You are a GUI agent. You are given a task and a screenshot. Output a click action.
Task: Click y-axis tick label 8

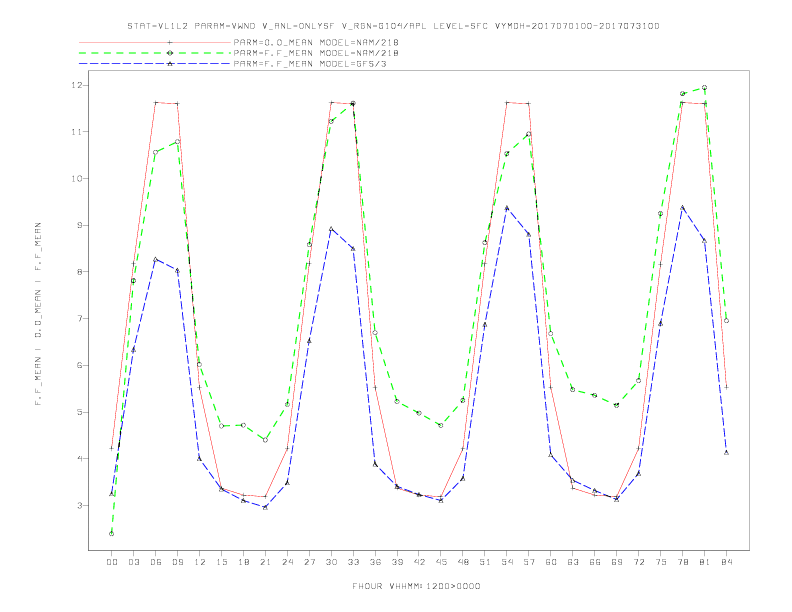coord(78,272)
